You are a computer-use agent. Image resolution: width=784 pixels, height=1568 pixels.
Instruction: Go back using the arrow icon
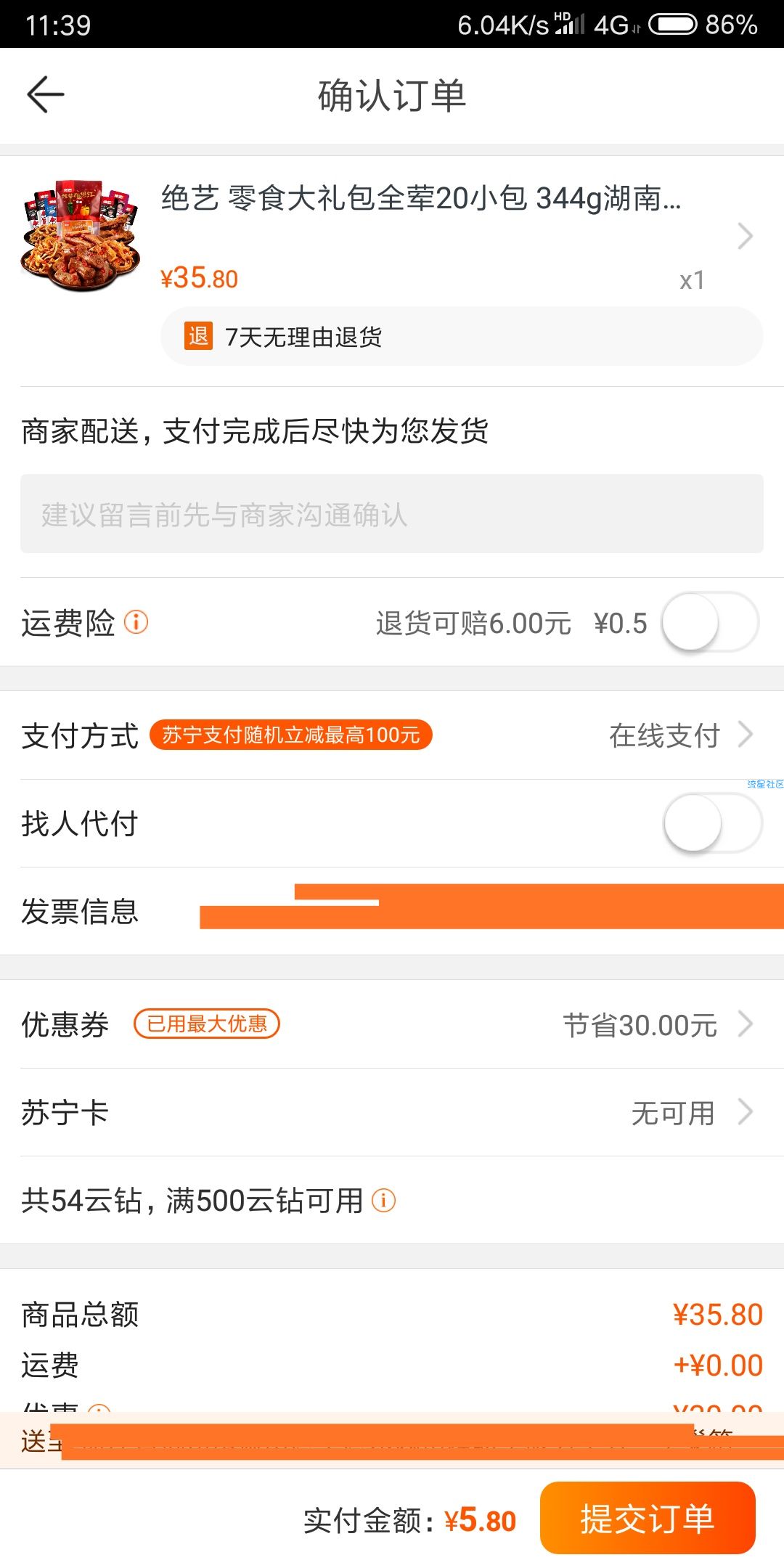(46, 94)
